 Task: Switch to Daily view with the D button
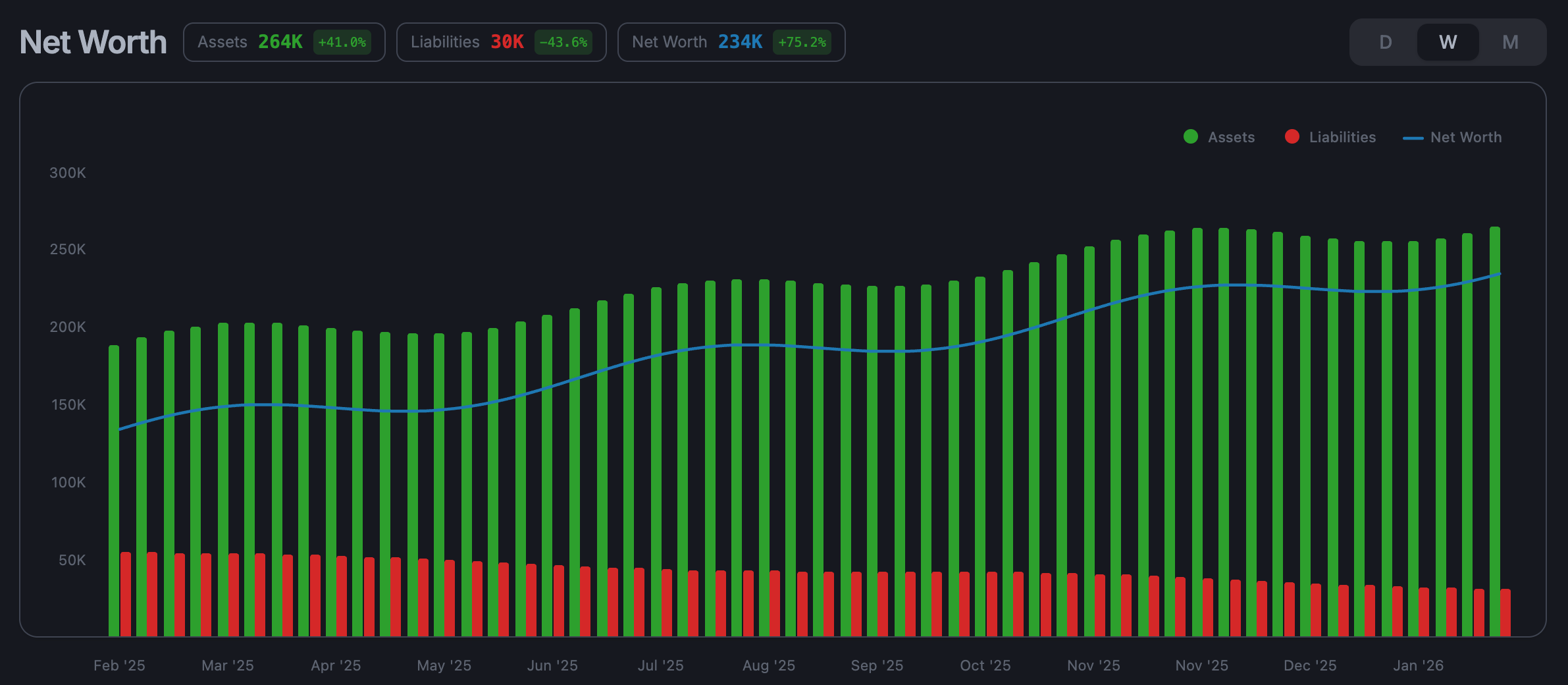[x=1385, y=41]
